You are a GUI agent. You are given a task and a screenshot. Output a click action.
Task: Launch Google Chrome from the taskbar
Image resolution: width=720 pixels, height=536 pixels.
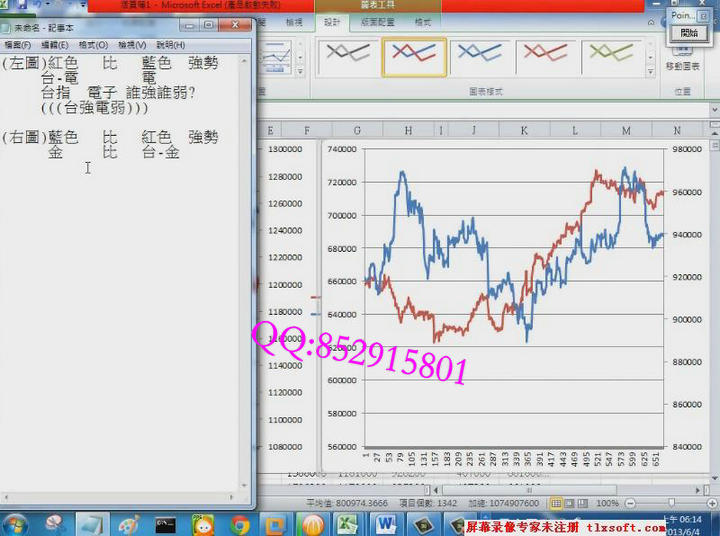[x=240, y=523]
